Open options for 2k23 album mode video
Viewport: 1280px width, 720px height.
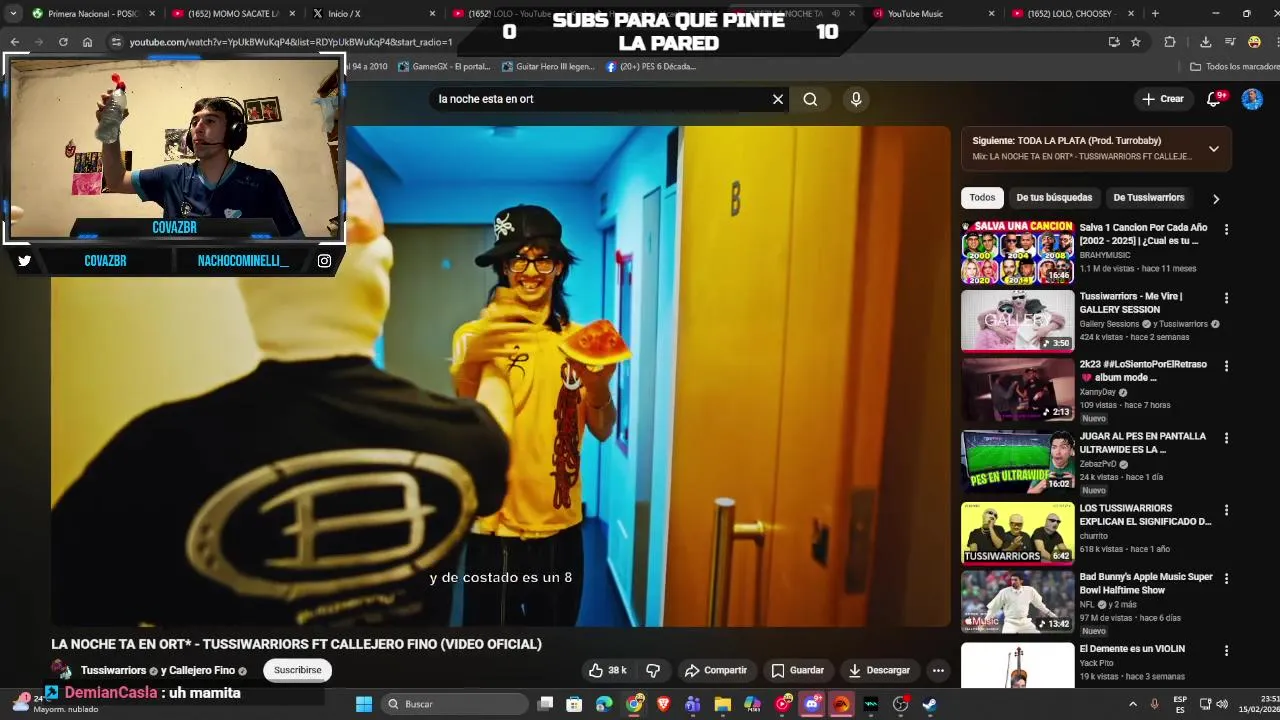point(1226,366)
